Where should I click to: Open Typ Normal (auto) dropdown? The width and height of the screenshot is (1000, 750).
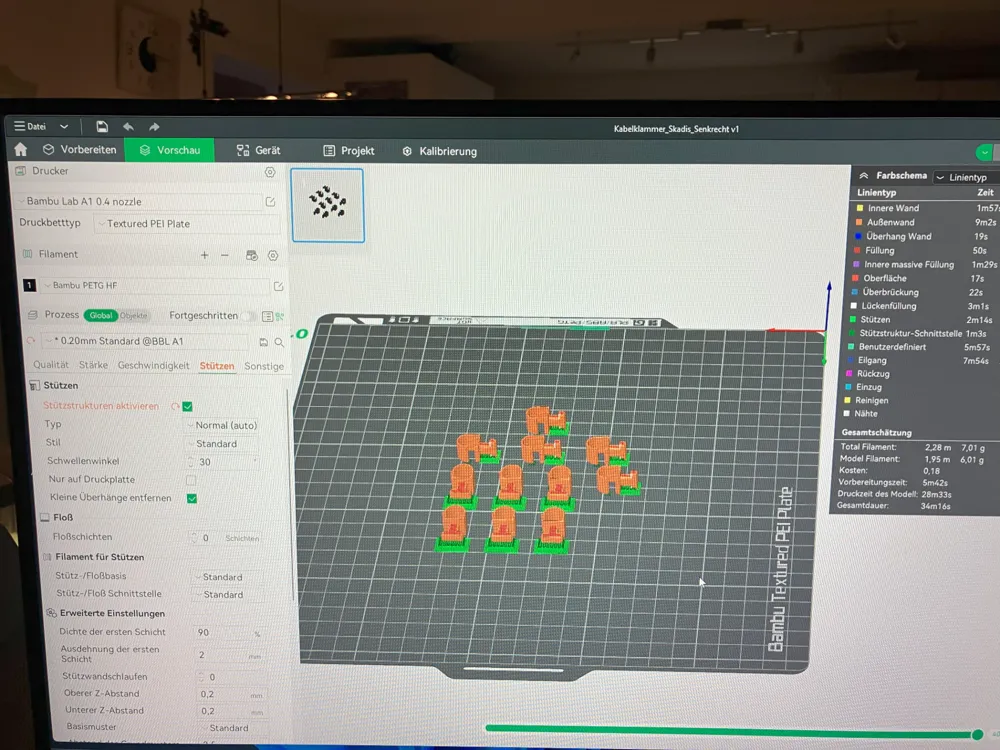pyautogui.click(x=223, y=425)
